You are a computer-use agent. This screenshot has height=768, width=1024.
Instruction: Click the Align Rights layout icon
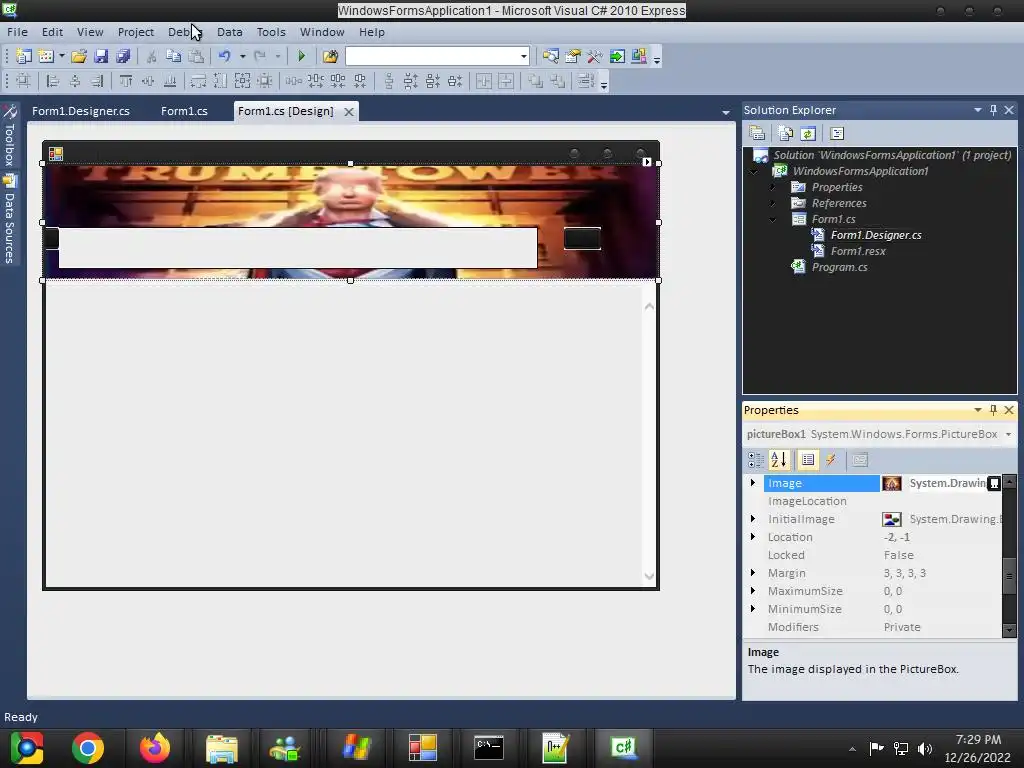(x=97, y=81)
